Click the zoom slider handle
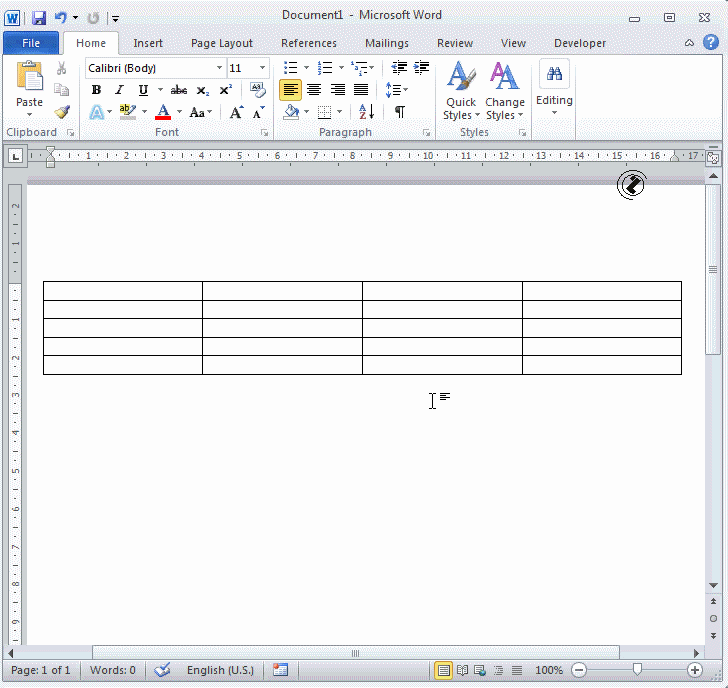The width and height of the screenshot is (728, 688). (638, 670)
